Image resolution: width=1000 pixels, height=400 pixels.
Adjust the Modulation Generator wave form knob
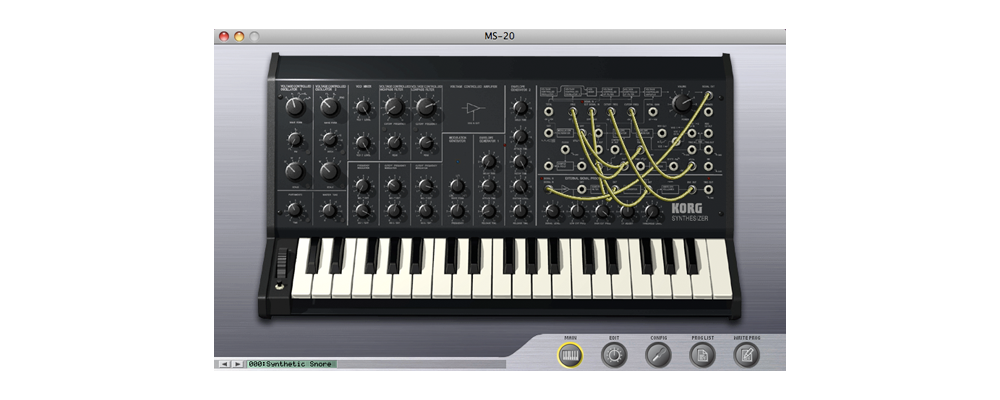tap(457, 186)
